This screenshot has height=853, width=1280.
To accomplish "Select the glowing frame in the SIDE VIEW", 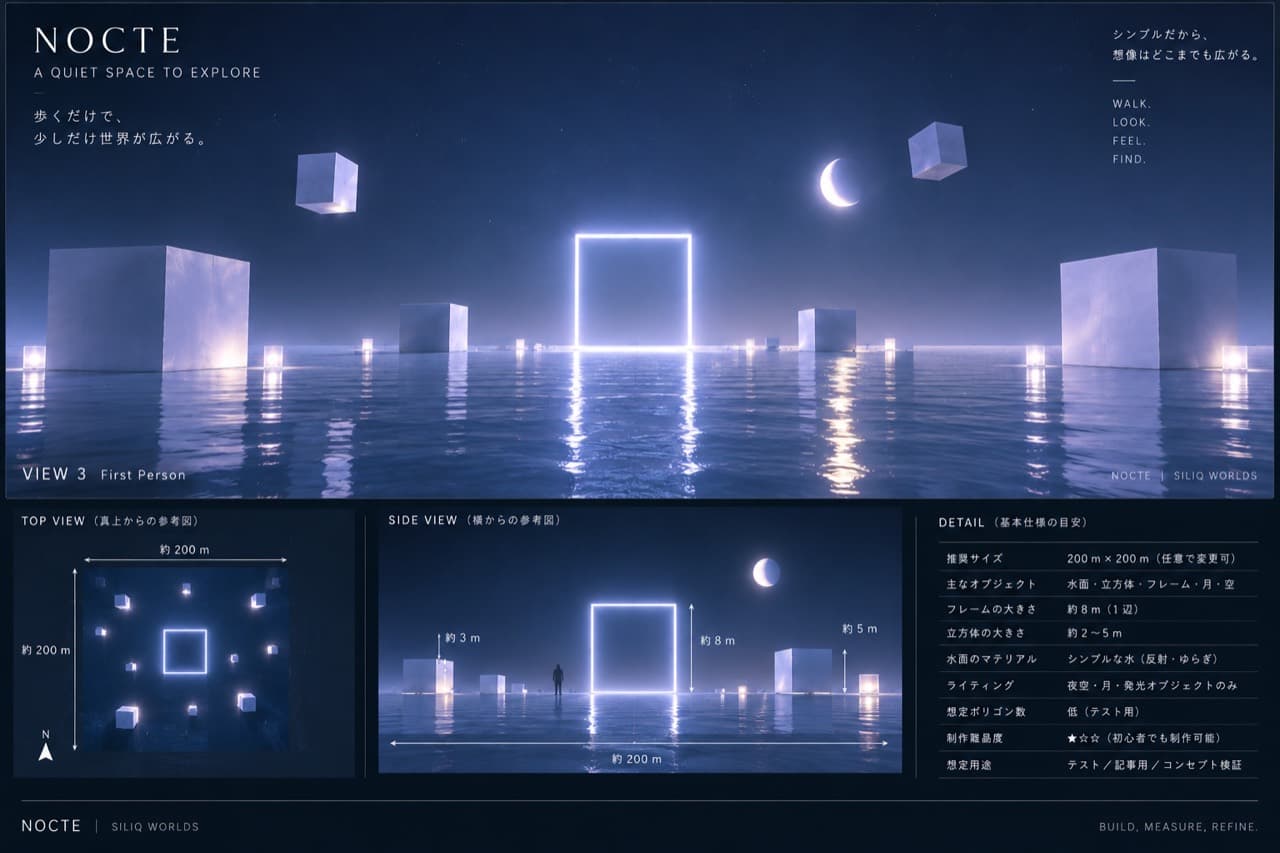I will [x=633, y=648].
